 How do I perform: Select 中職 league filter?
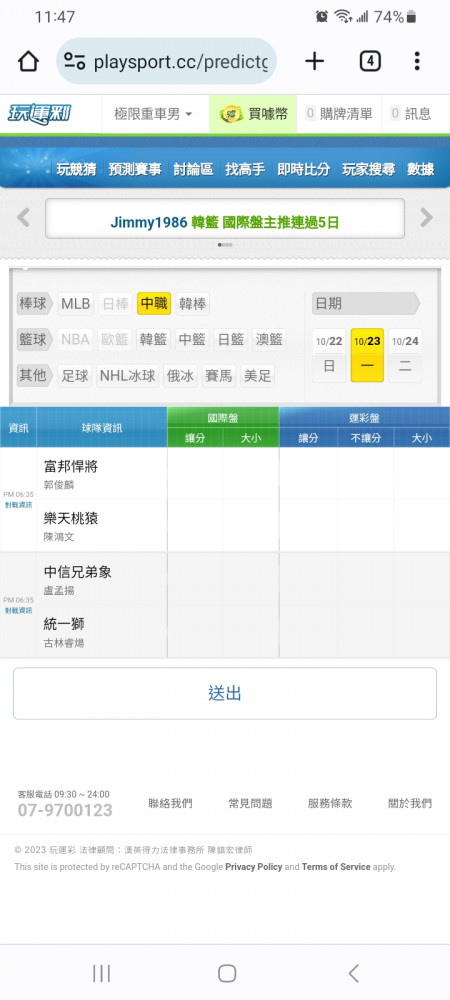154,304
